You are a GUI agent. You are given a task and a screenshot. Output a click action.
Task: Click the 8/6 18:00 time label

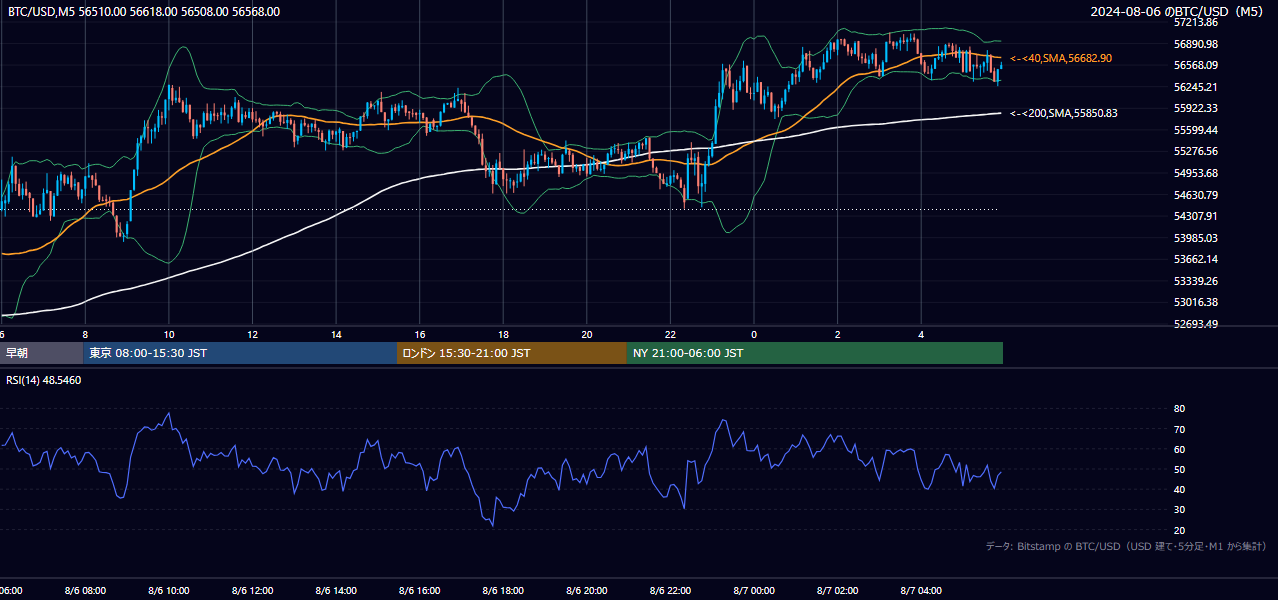point(503,591)
